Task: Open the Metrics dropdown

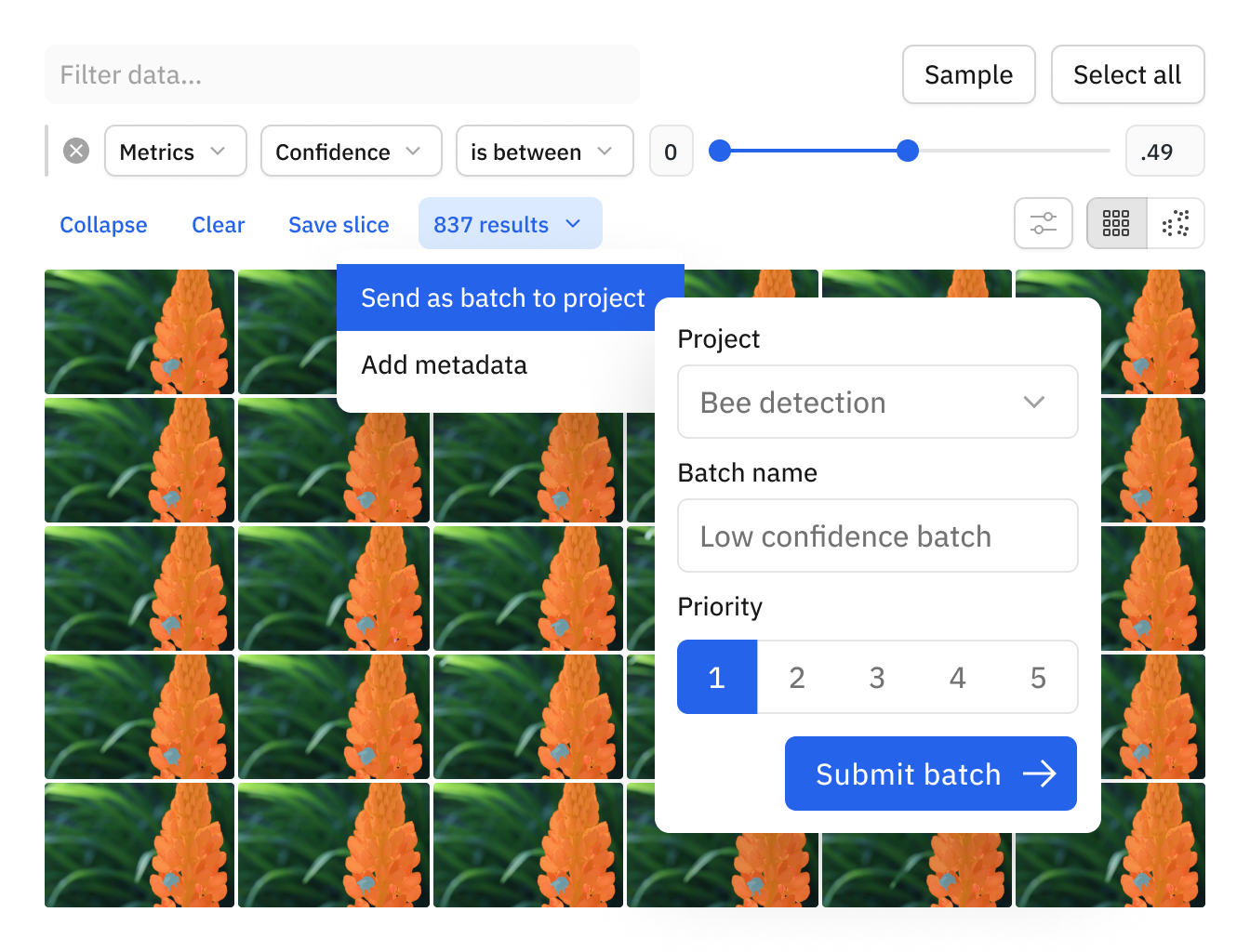Action: [176, 151]
